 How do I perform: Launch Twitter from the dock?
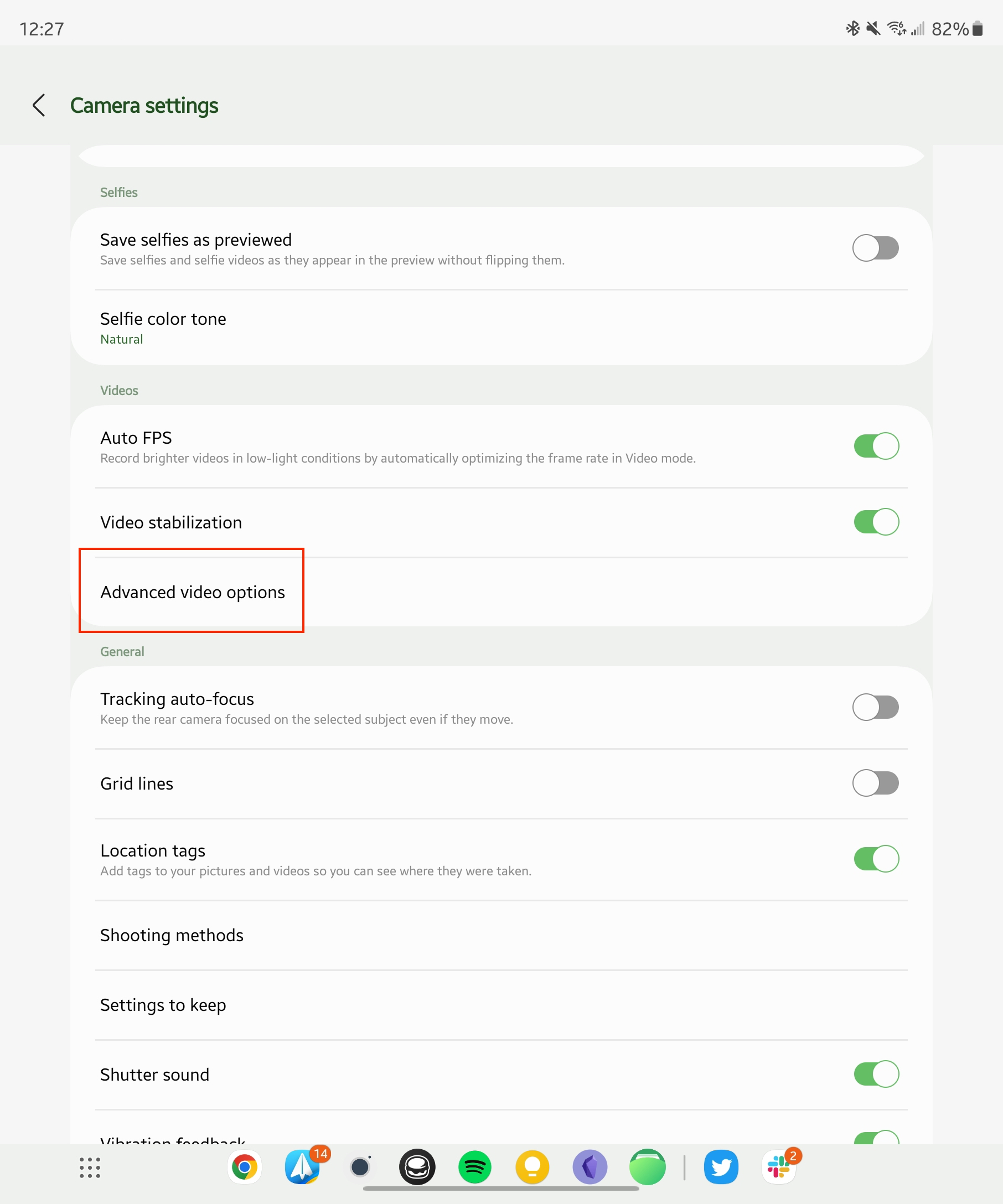point(721,1167)
